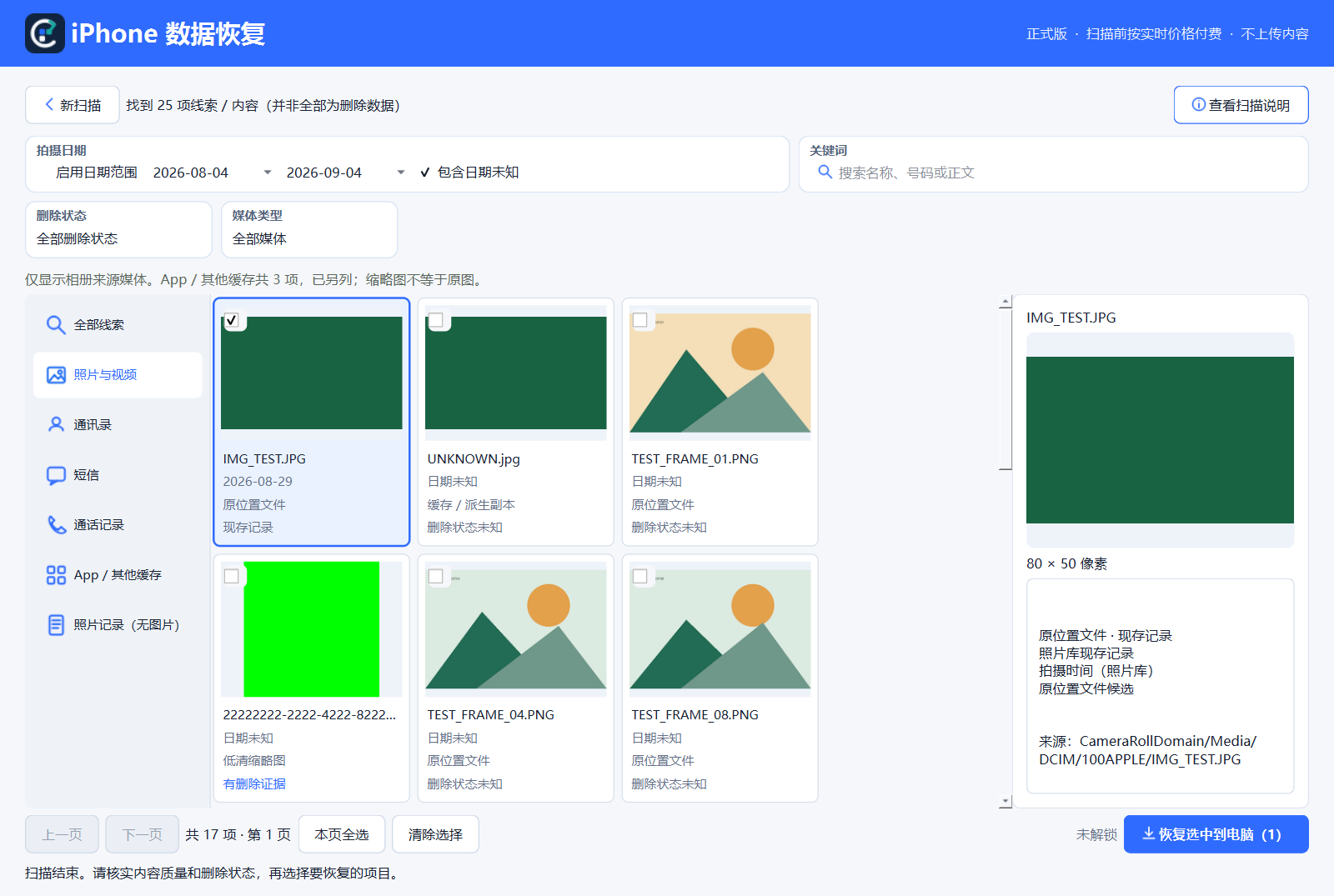Select all with 本页全选
This screenshot has width=1334, height=896.
pyautogui.click(x=342, y=834)
